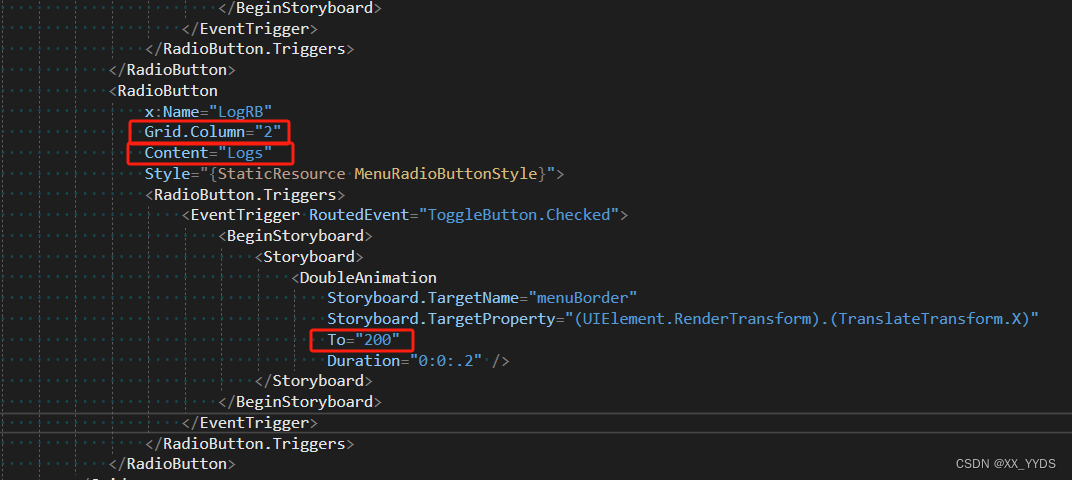1072x480 pixels.
Task: Click (UIElement.RenderTransform) in the property path
Action: [696, 319]
